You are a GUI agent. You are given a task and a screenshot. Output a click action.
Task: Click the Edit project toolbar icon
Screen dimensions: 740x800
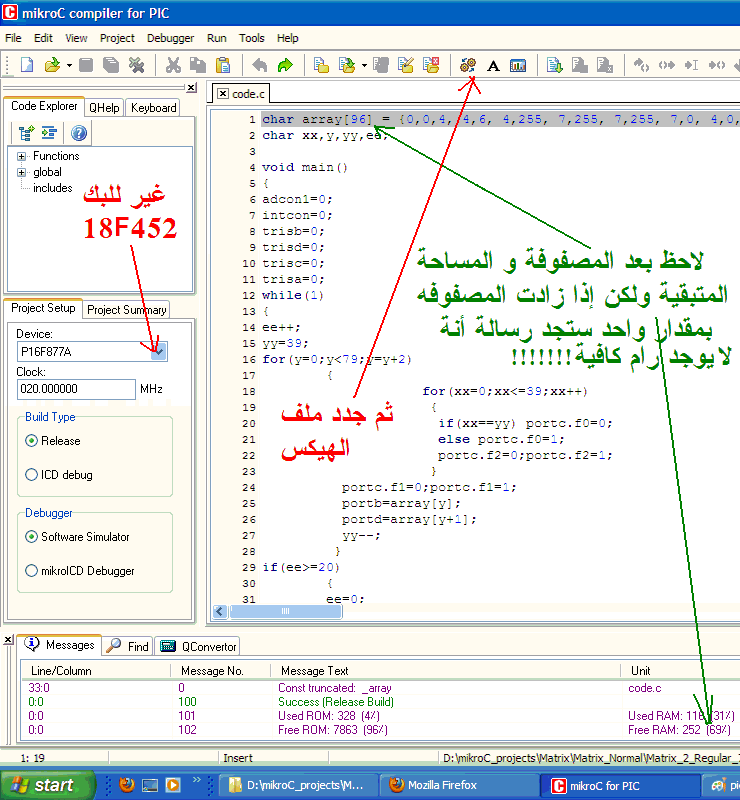click(406, 65)
